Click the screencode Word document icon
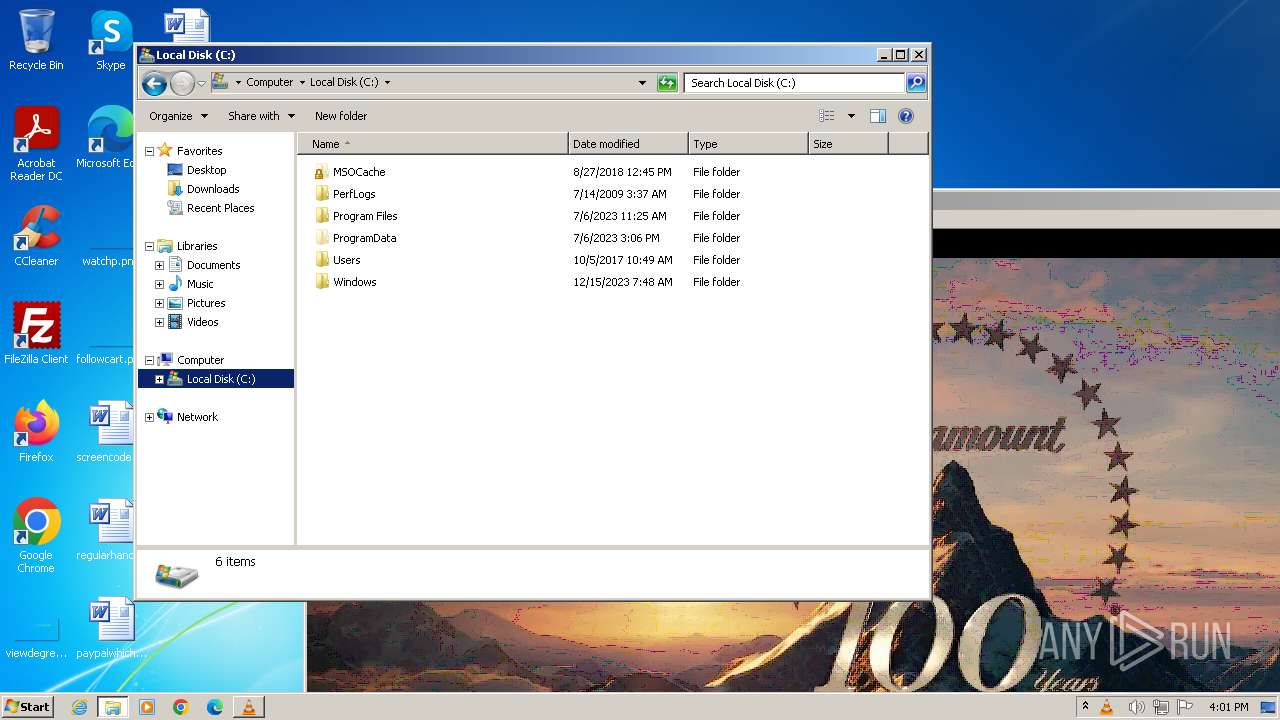 click(107, 432)
